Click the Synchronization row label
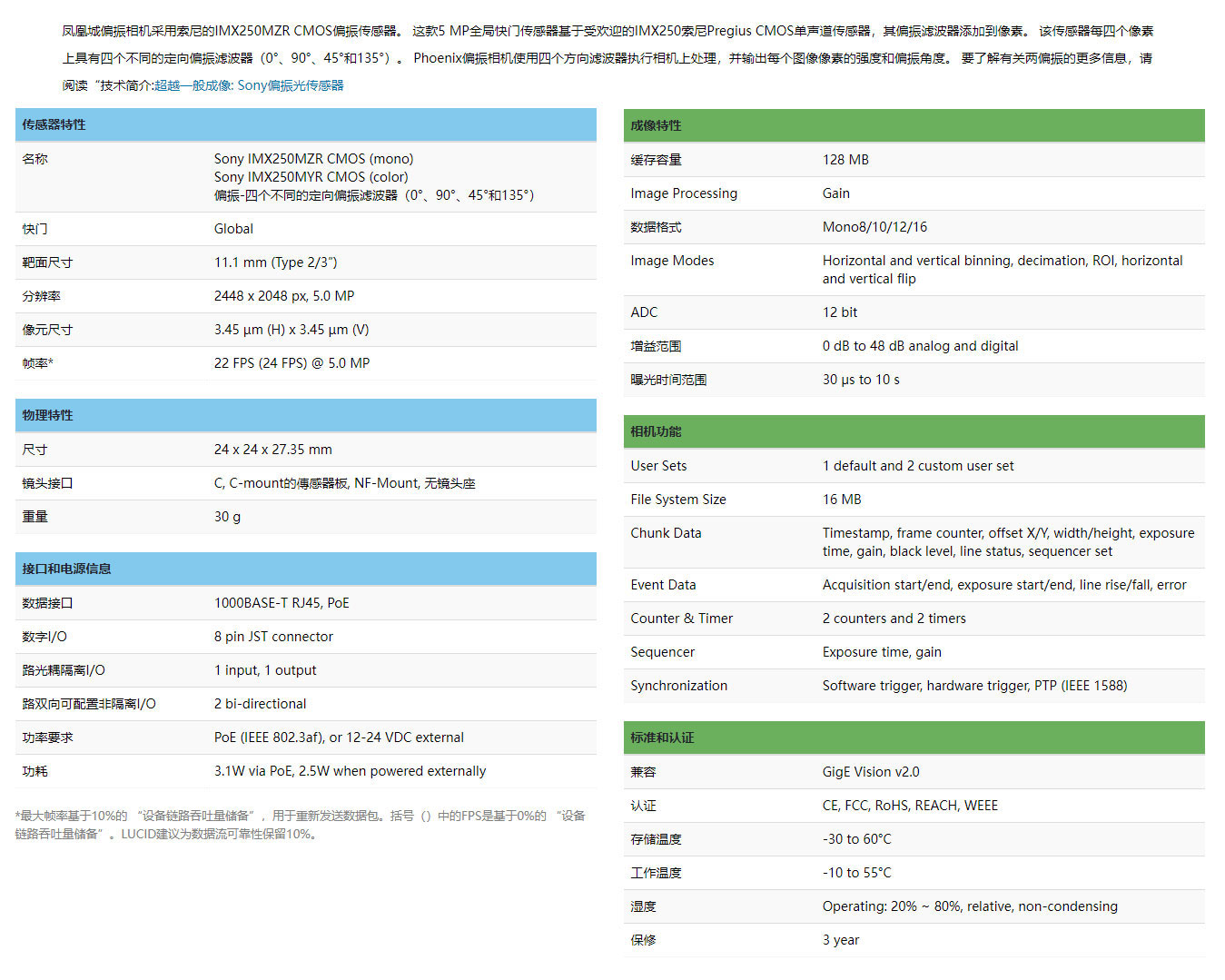 pyautogui.click(x=678, y=686)
